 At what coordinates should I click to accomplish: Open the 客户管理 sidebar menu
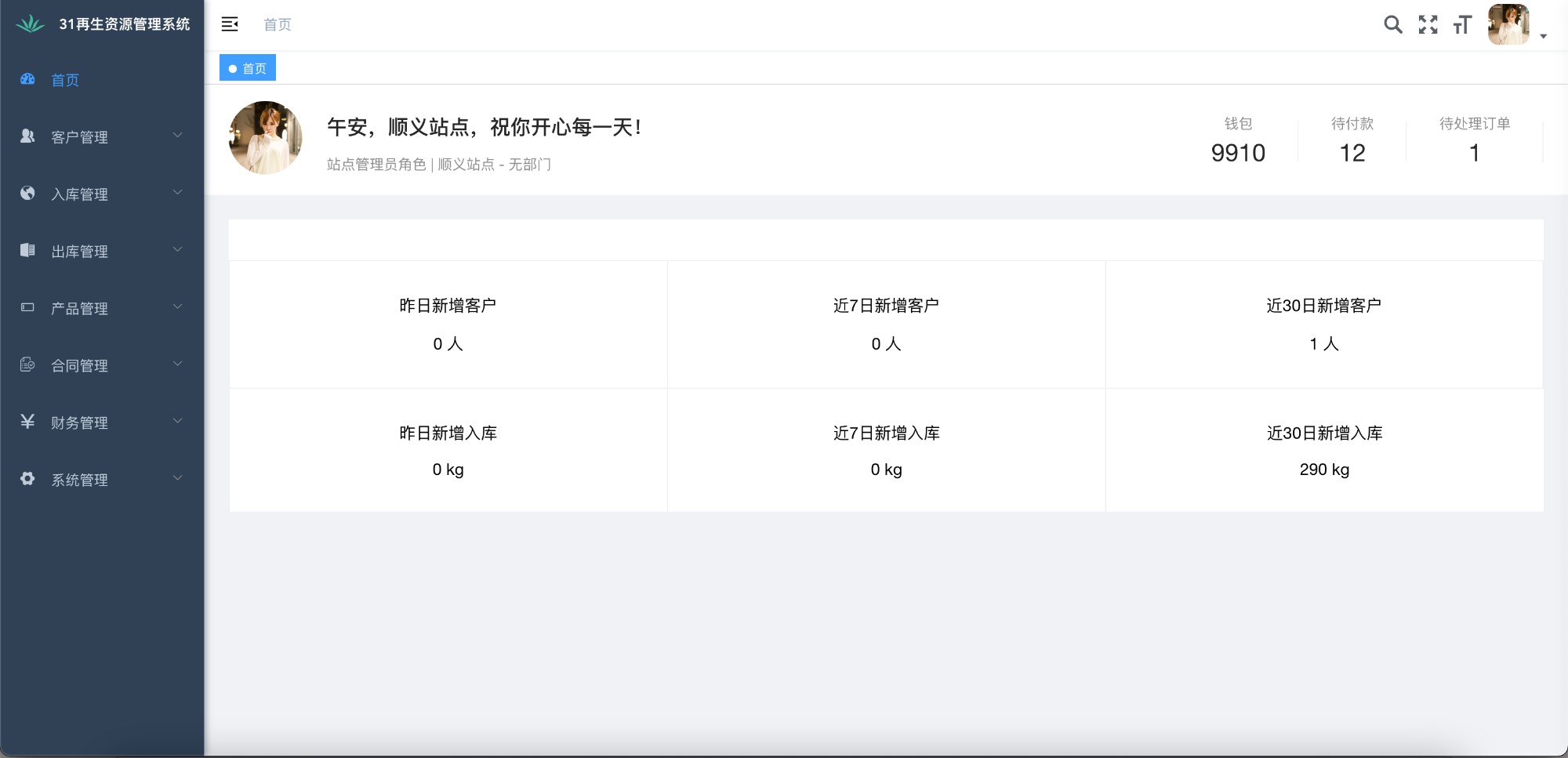[x=102, y=136]
